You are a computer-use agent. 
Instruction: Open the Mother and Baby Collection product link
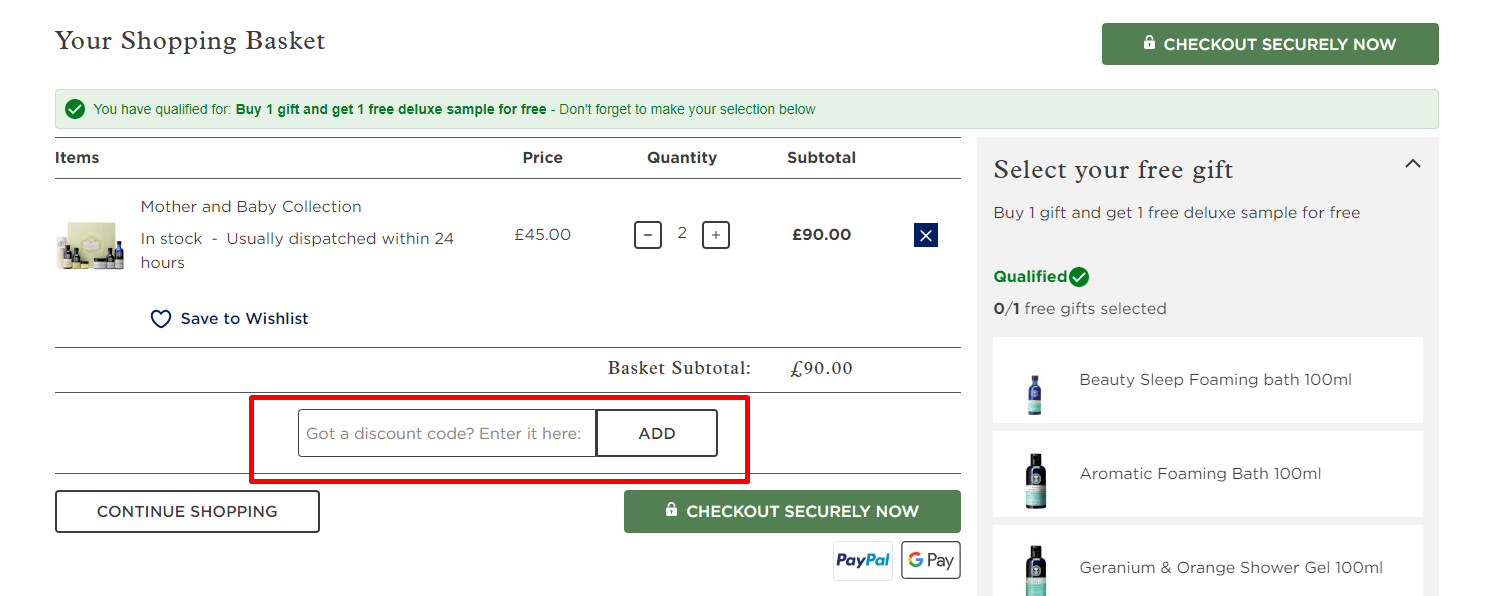click(250, 206)
